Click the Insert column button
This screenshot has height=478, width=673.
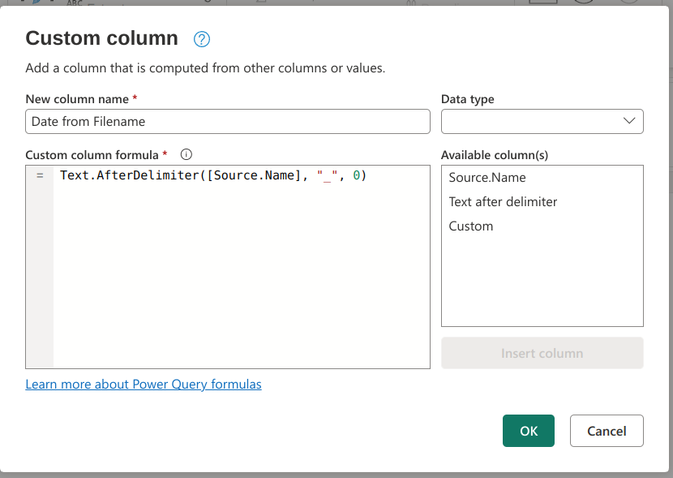542,353
